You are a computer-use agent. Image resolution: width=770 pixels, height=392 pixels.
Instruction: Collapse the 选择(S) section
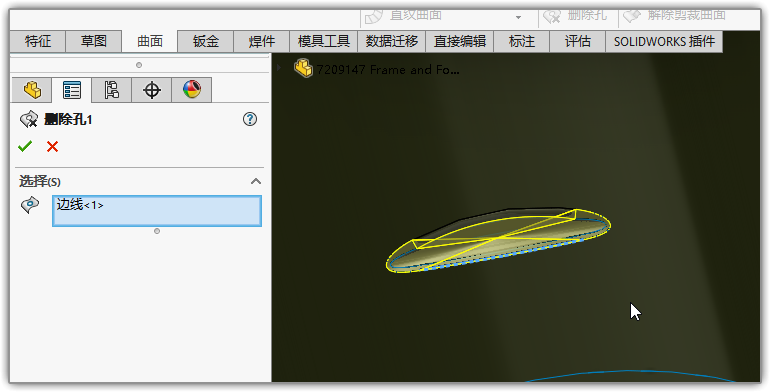click(x=256, y=181)
